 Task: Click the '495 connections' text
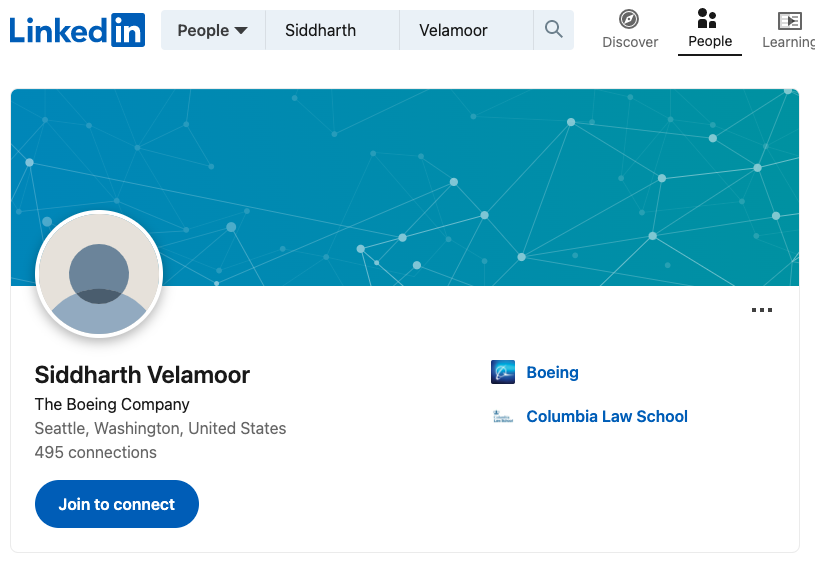tap(96, 452)
